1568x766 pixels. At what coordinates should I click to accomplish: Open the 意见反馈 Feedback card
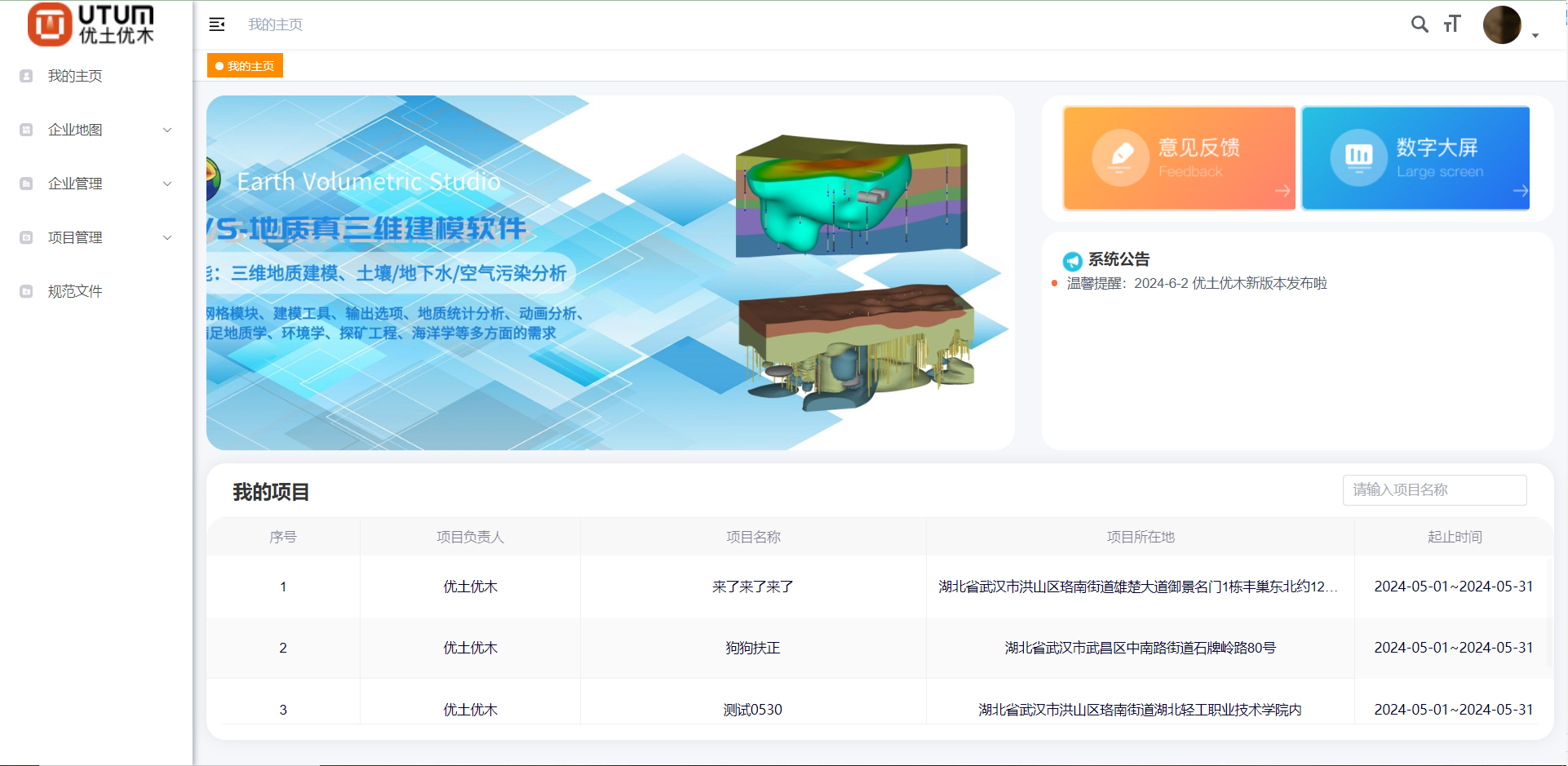click(x=1179, y=158)
